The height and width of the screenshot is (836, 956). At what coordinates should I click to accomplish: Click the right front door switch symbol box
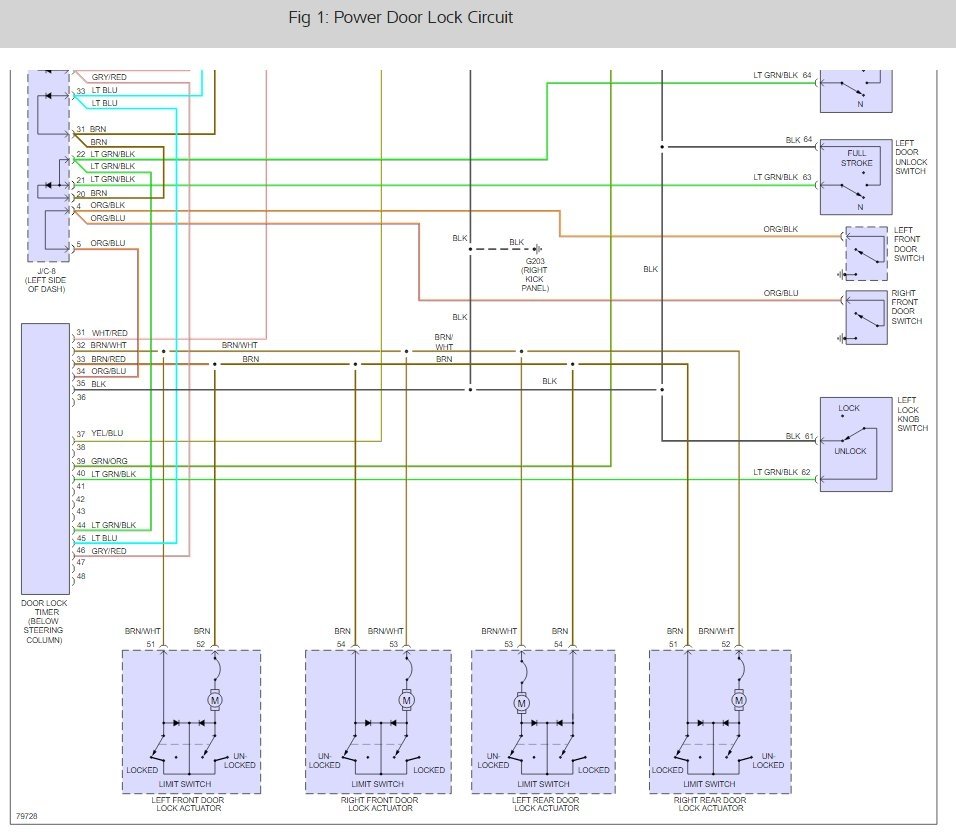pos(866,318)
